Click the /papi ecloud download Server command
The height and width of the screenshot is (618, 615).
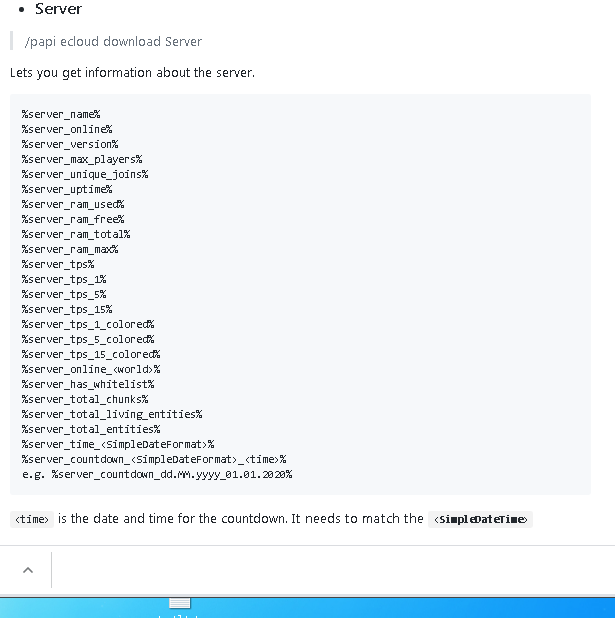pyautogui.click(x=113, y=42)
